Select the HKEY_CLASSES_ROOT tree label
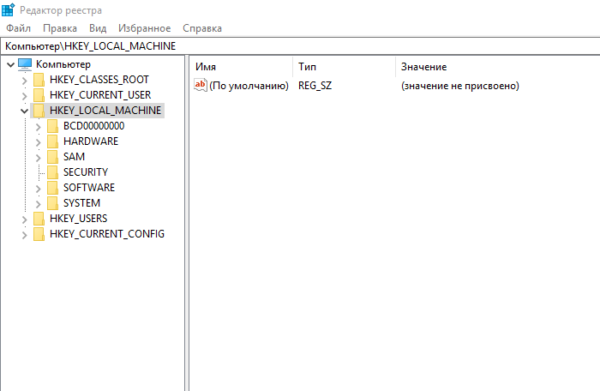The image size is (600, 391). click(99, 80)
